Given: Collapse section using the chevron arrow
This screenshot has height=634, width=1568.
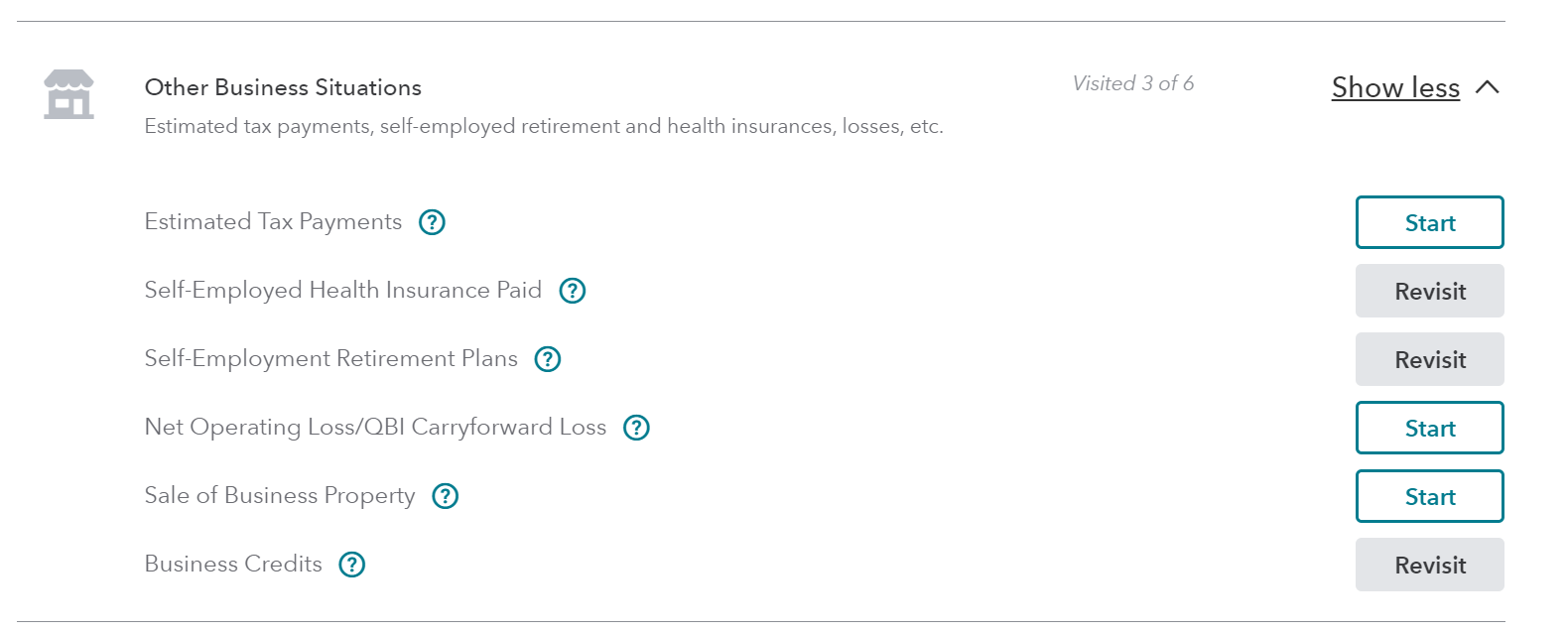Looking at the screenshot, I should point(1487,87).
